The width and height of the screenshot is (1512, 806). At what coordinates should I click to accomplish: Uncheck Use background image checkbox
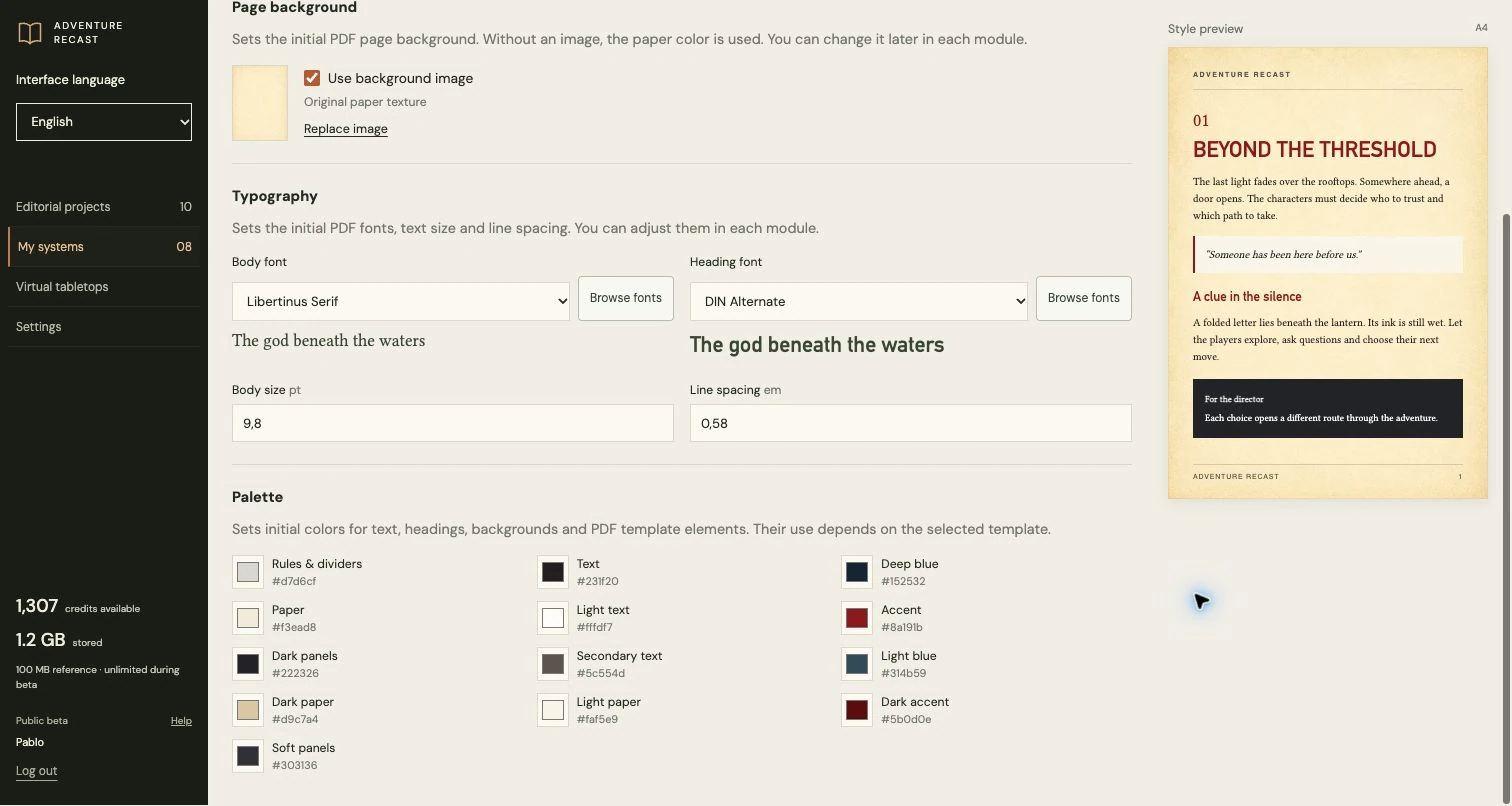pos(312,78)
